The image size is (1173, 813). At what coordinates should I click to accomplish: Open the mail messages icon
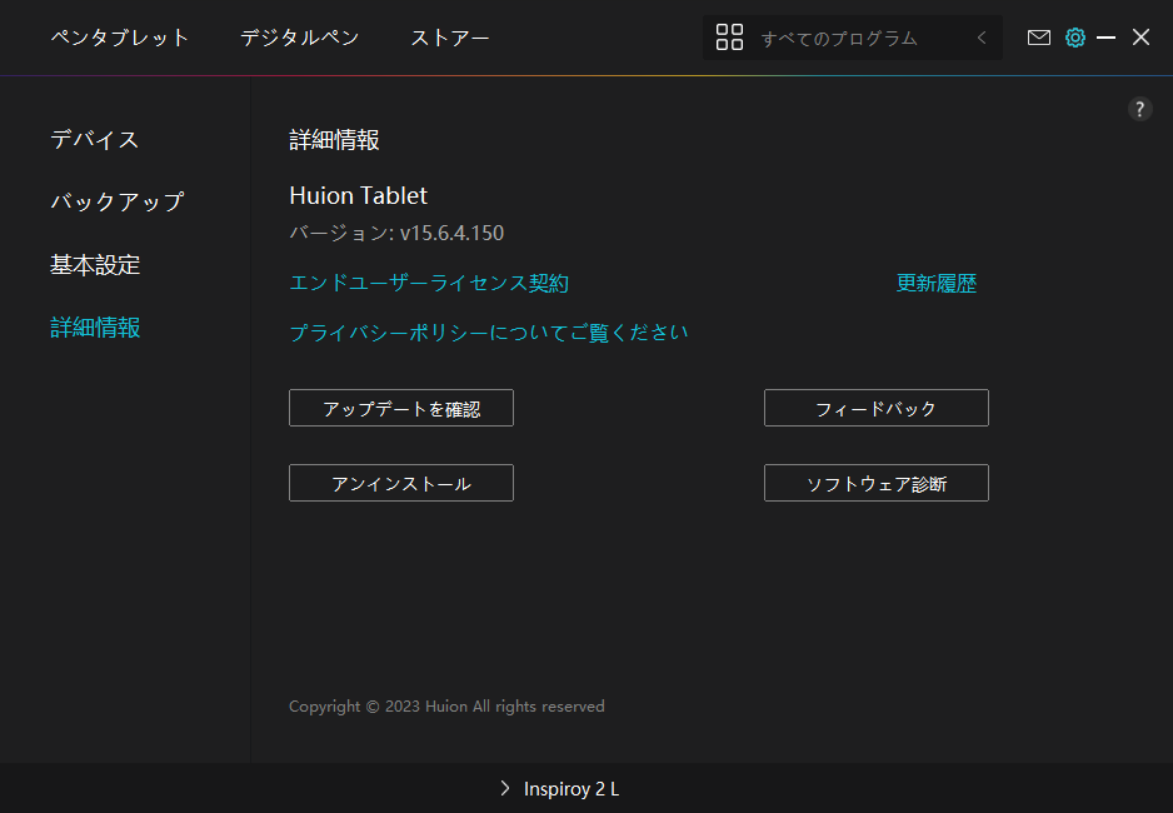[1039, 38]
